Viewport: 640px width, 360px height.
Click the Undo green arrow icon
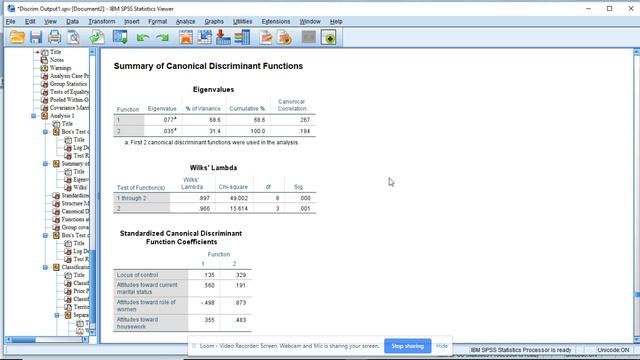point(142,38)
